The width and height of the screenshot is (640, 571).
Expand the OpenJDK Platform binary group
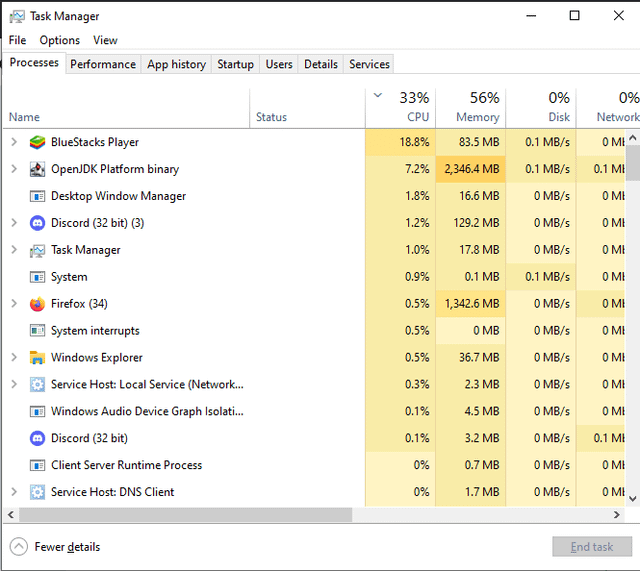point(14,169)
